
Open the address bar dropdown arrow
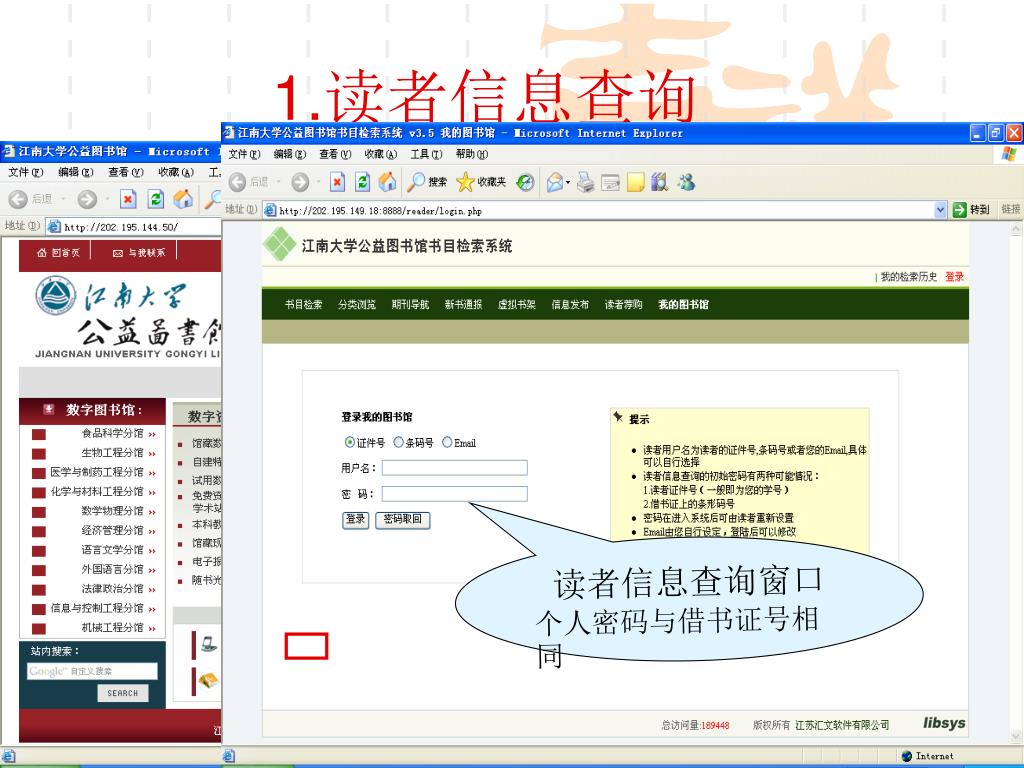tap(940, 210)
